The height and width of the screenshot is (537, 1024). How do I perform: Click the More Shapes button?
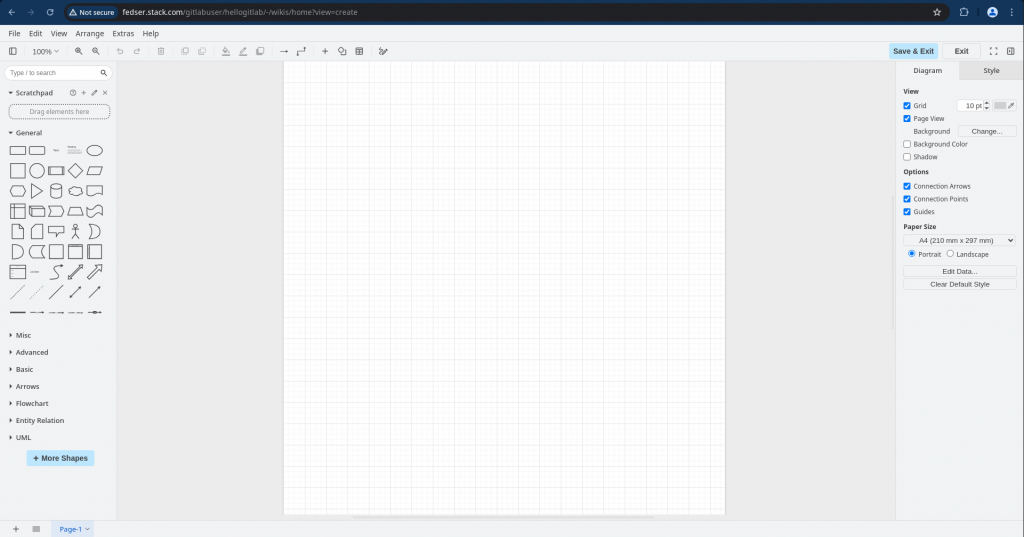[60, 458]
